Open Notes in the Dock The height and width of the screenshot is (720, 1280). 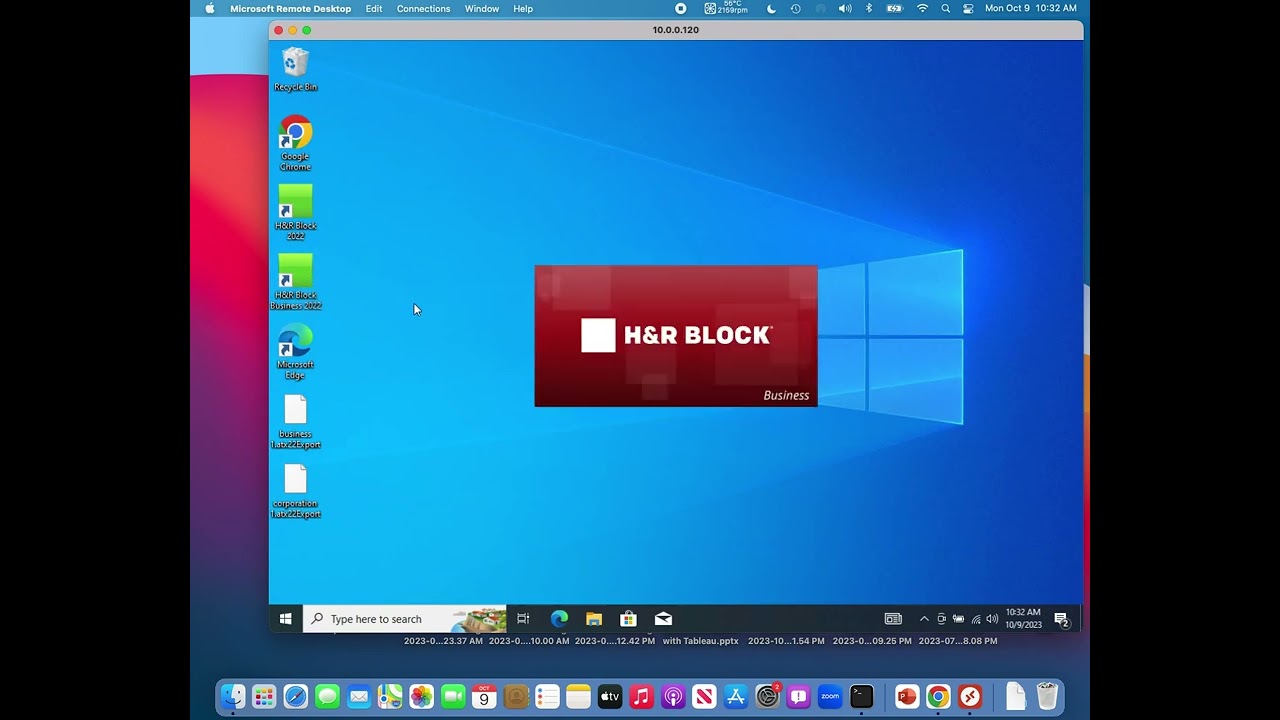578,696
